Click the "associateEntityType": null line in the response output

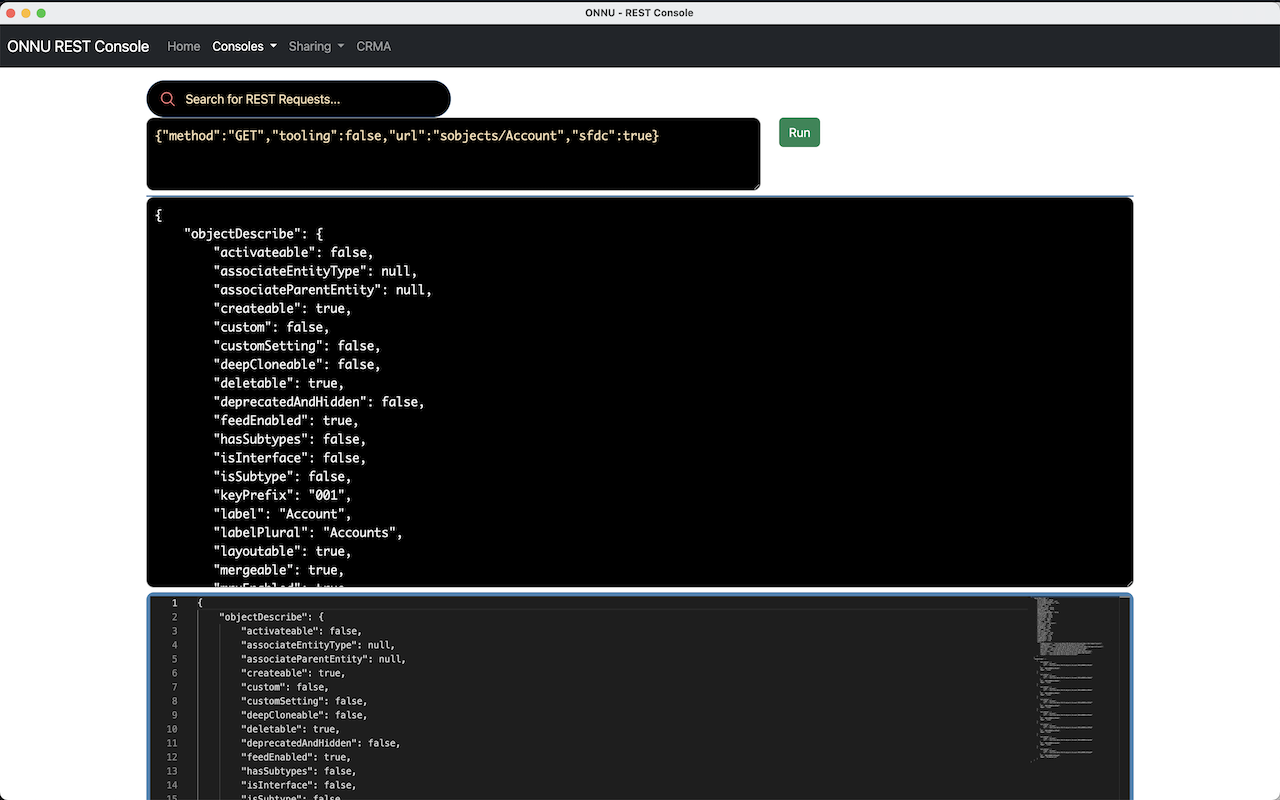click(314, 271)
